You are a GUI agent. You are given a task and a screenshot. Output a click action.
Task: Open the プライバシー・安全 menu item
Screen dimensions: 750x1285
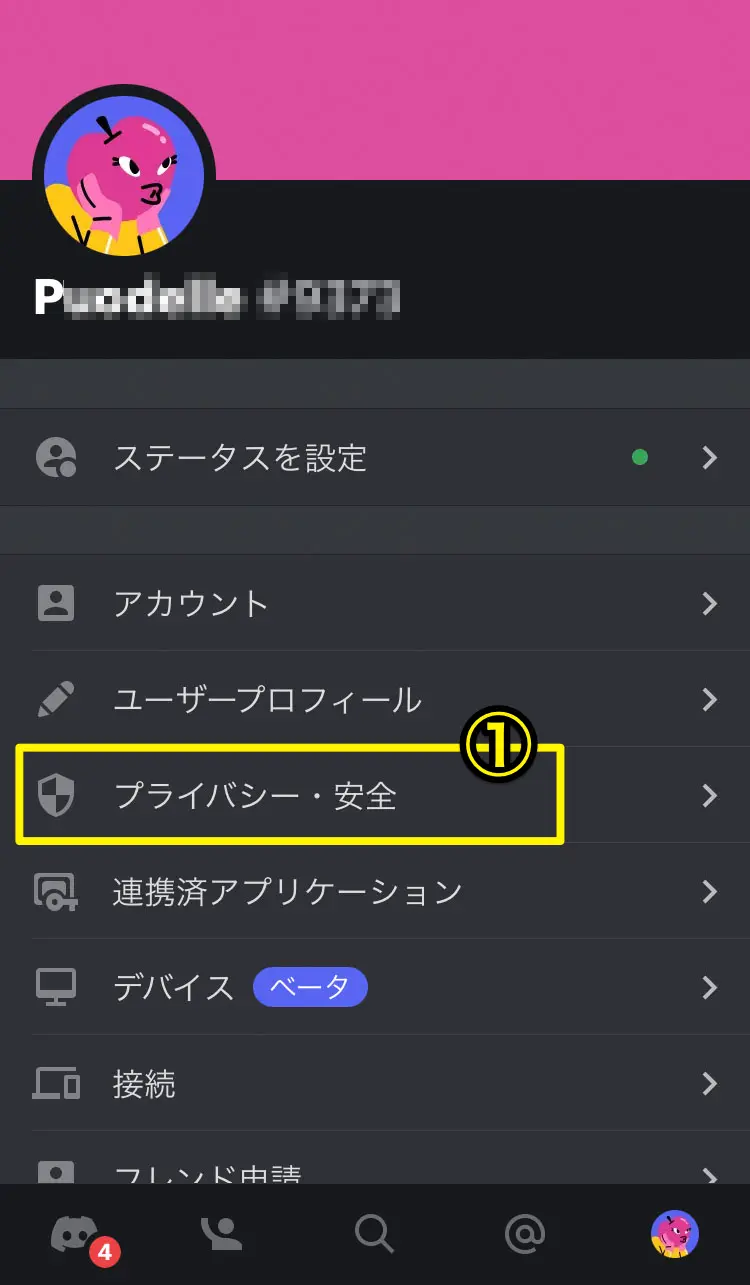click(375, 795)
